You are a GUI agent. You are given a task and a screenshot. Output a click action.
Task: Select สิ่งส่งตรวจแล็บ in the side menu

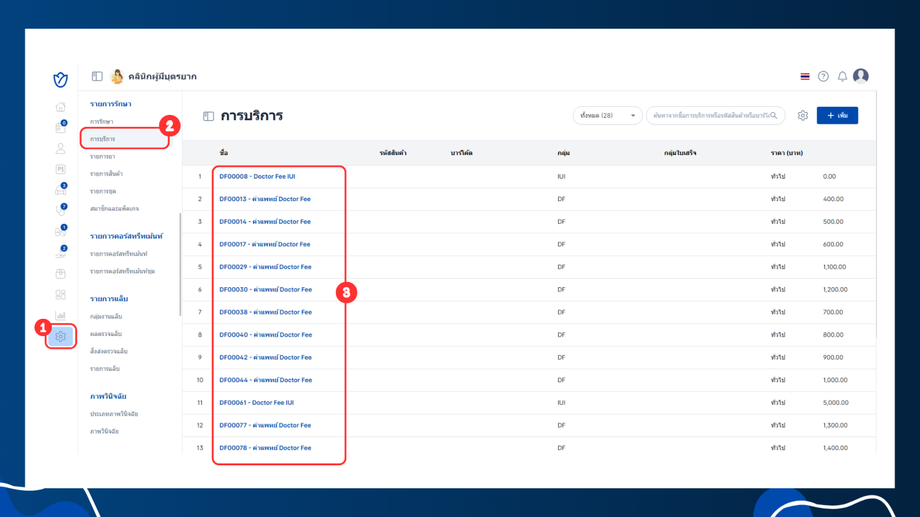point(109,351)
